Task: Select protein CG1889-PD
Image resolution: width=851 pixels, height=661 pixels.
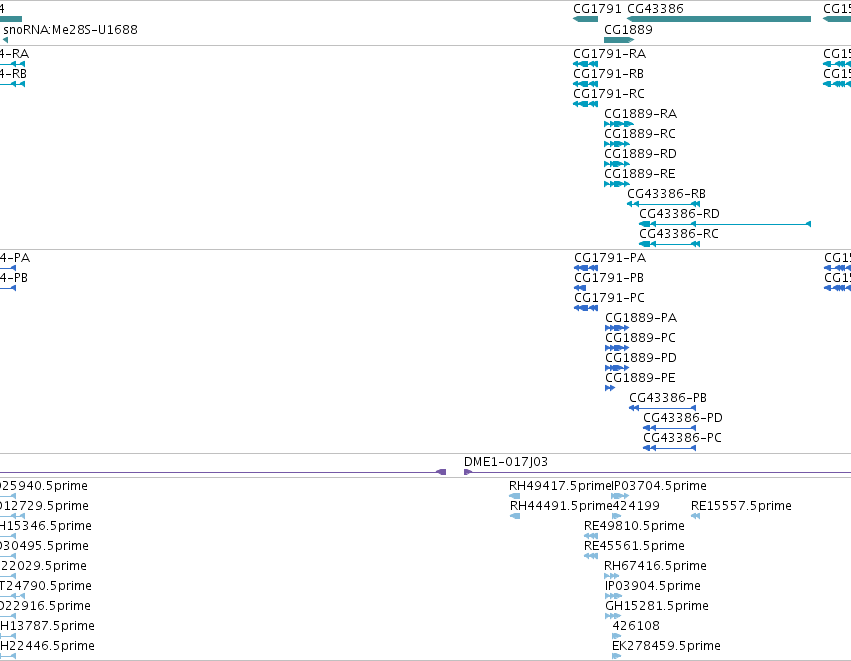Action: (x=641, y=358)
